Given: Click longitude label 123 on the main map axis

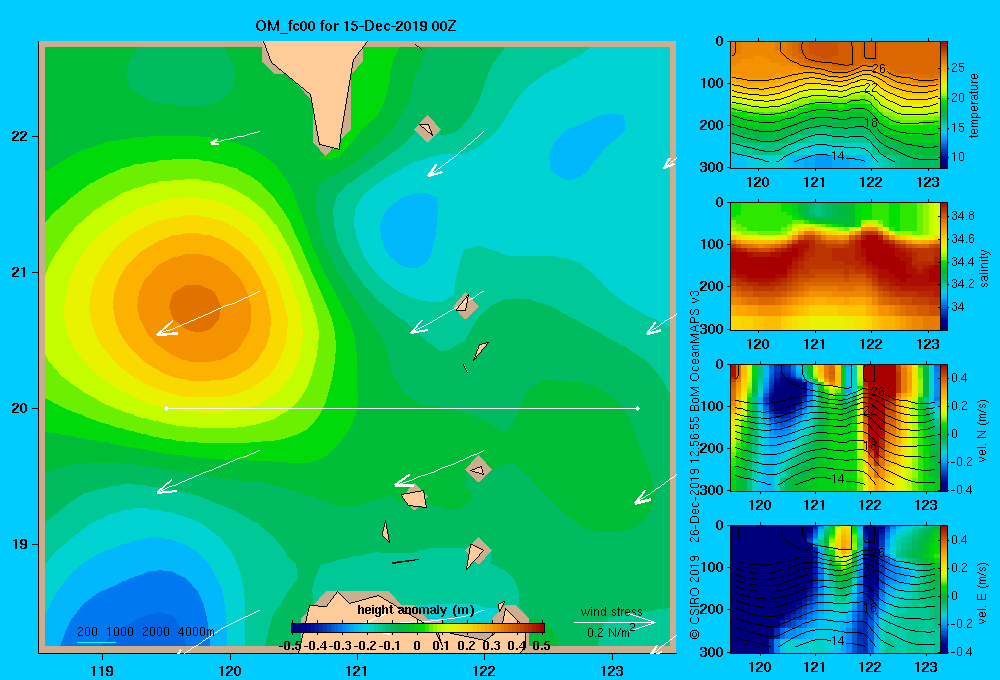Looking at the screenshot, I should [612, 670].
